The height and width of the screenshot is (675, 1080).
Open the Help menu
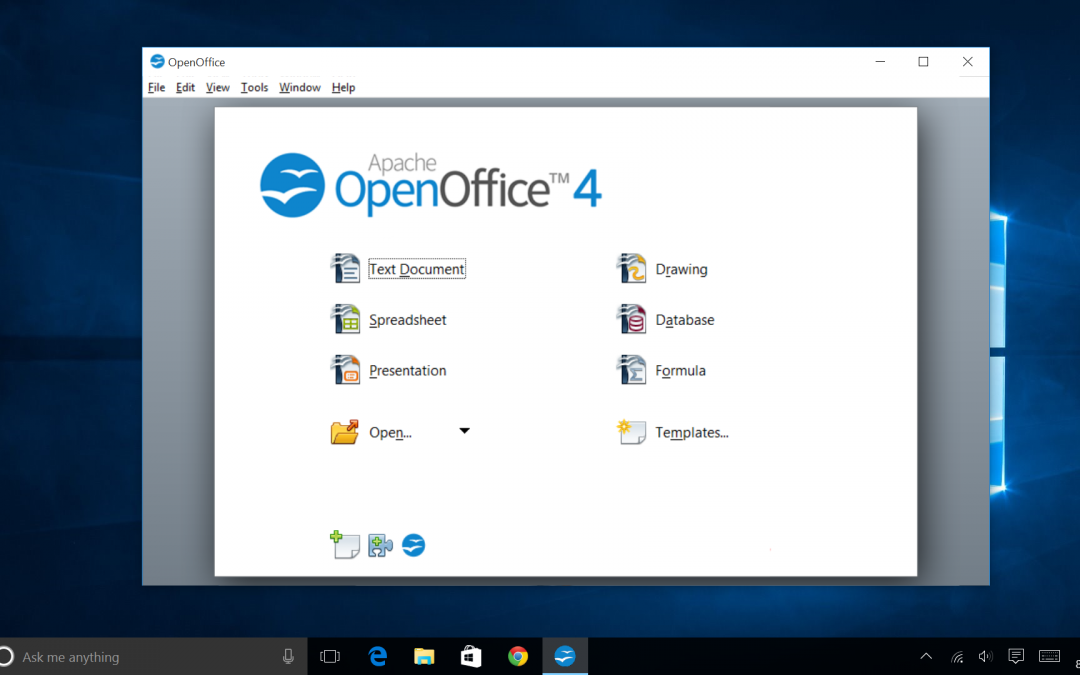click(x=344, y=87)
